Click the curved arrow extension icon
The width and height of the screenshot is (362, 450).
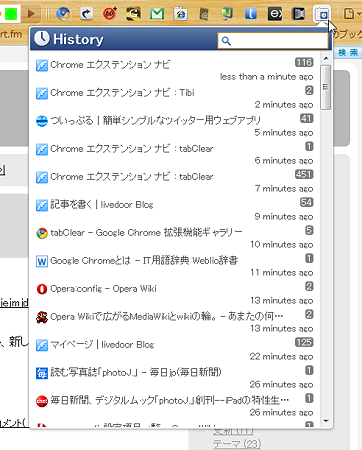click(87, 14)
